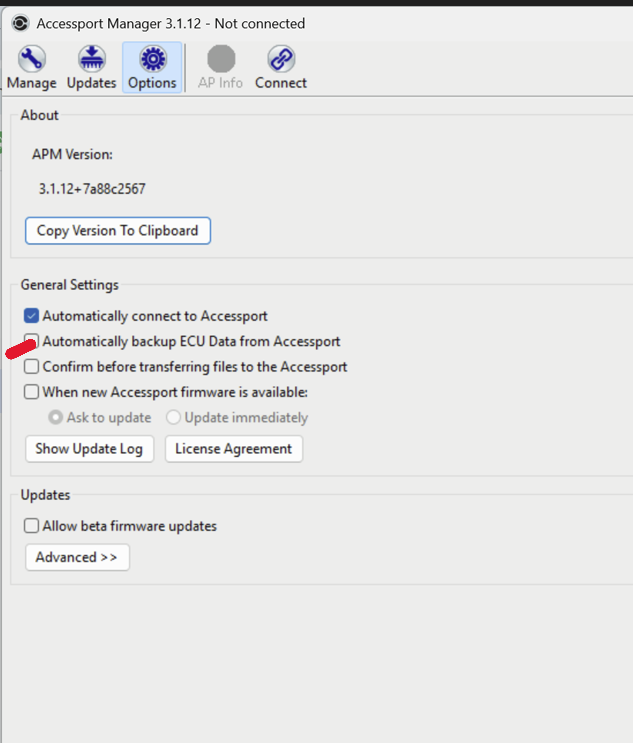Image resolution: width=633 pixels, height=743 pixels.
Task: Open the License Agreement button
Action: 234,449
